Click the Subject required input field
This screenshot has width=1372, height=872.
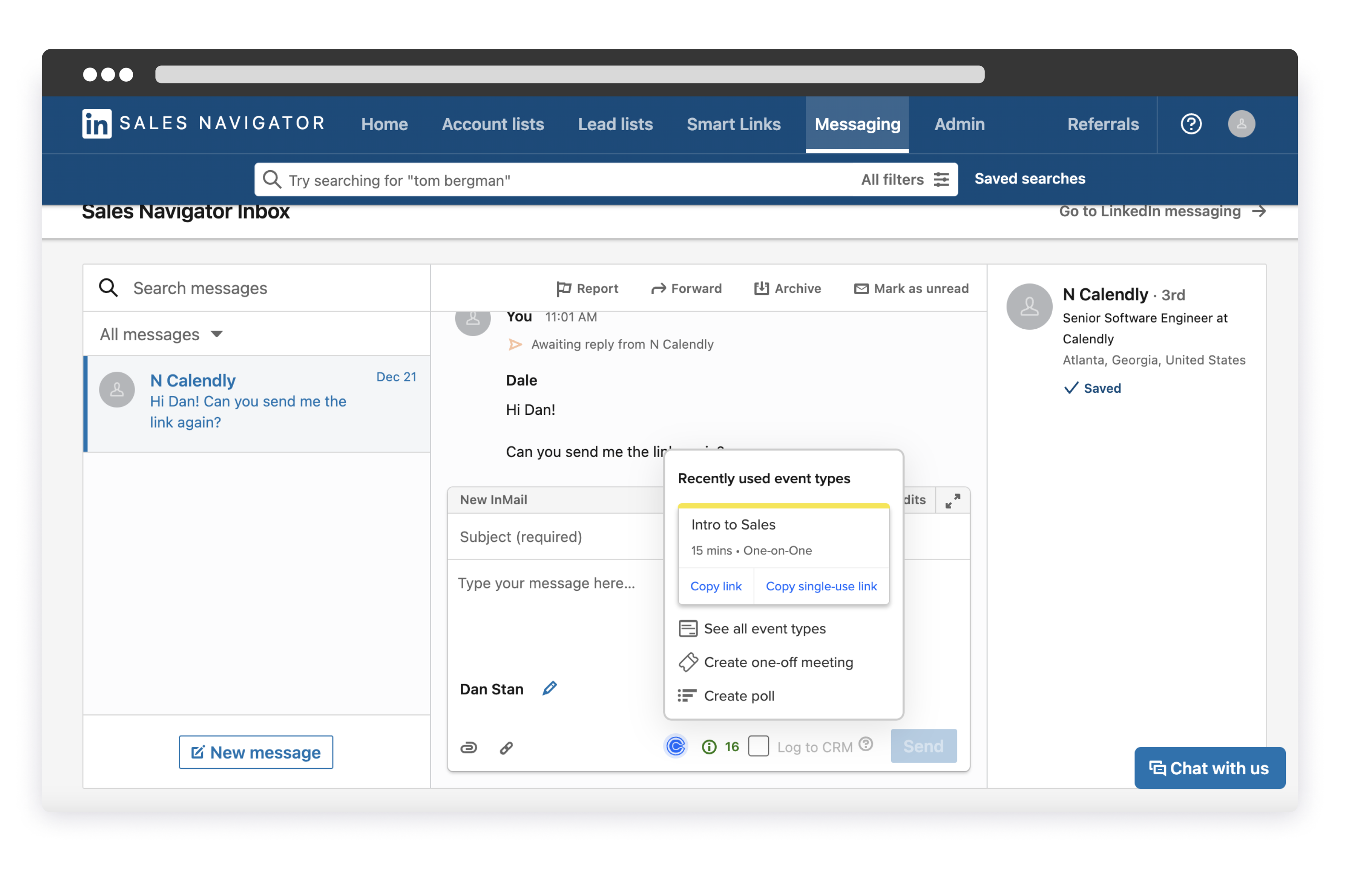pyautogui.click(x=555, y=537)
